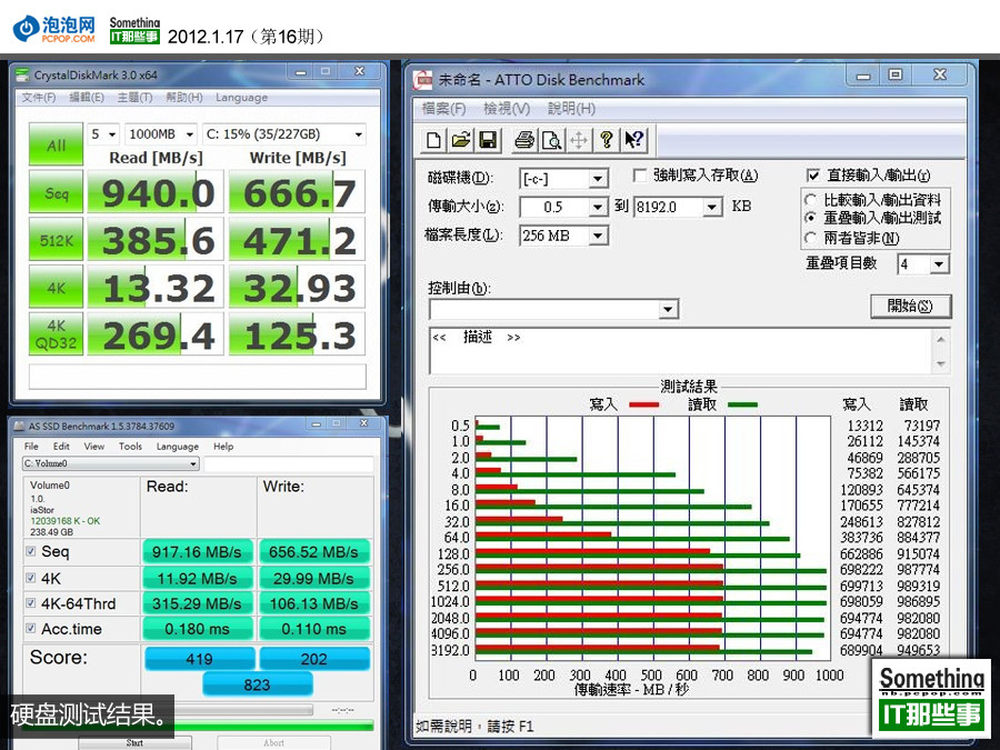Select the 兩者皆非 radio button
Image resolution: width=1000 pixels, height=750 pixels.
(811, 238)
